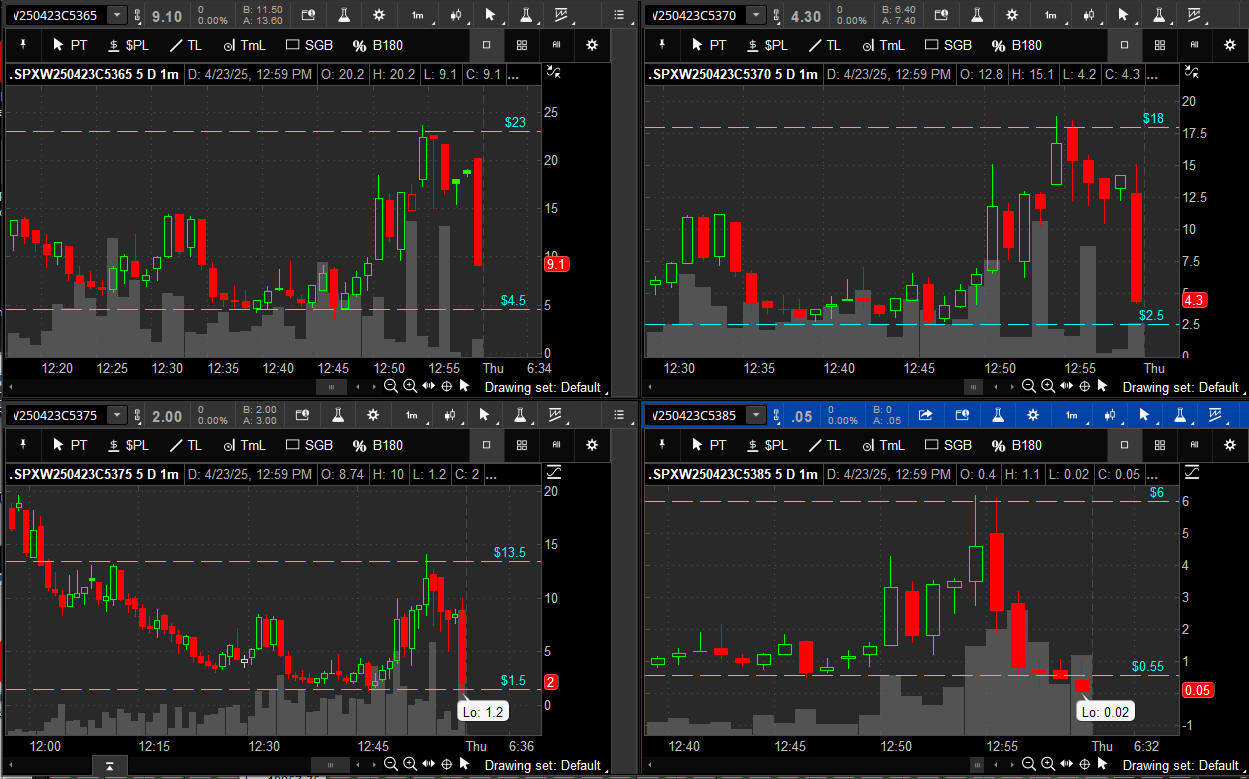This screenshot has height=779, width=1249.
Task: Click the symbol link clip icon in C5385 header
Action: point(777,415)
